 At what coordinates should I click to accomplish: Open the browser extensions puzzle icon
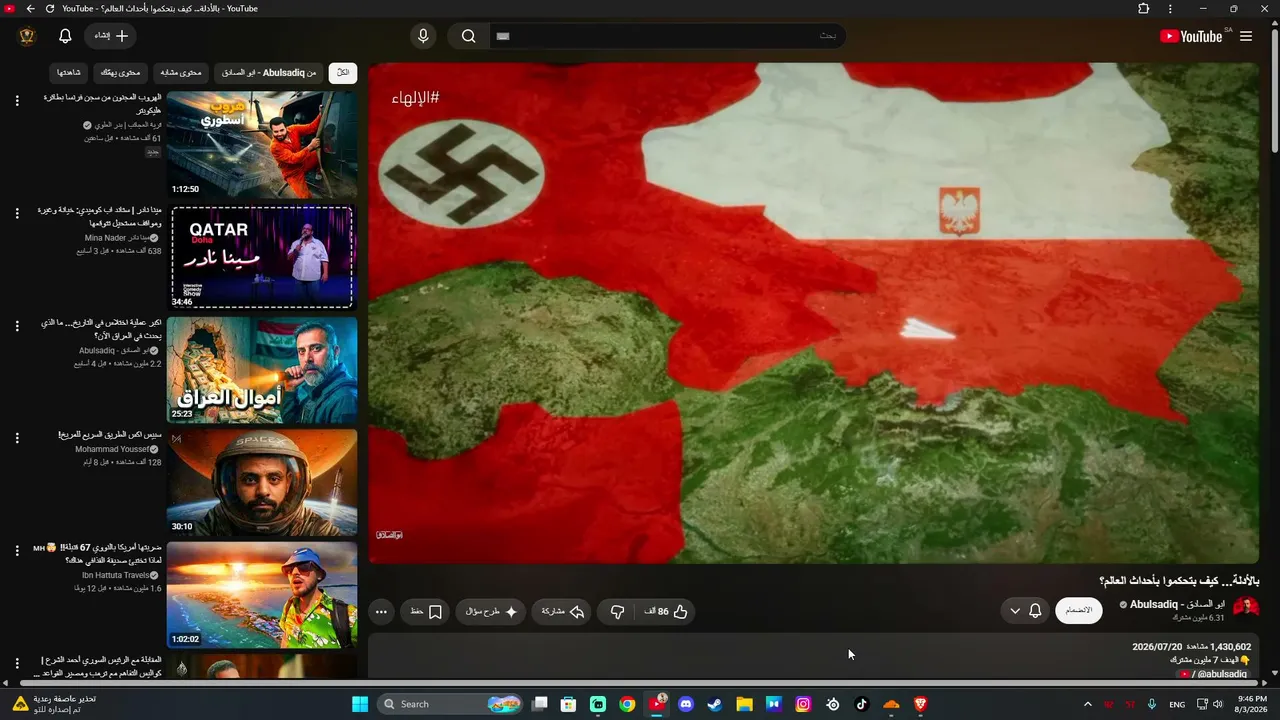point(1144,9)
